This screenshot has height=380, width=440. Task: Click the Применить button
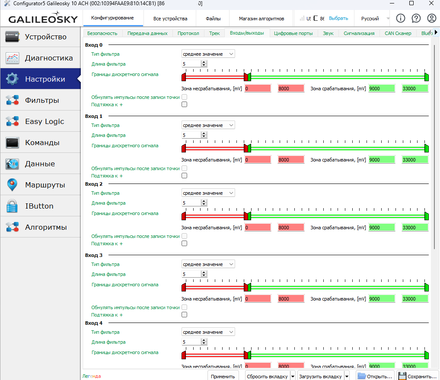pyautogui.click(x=223, y=376)
